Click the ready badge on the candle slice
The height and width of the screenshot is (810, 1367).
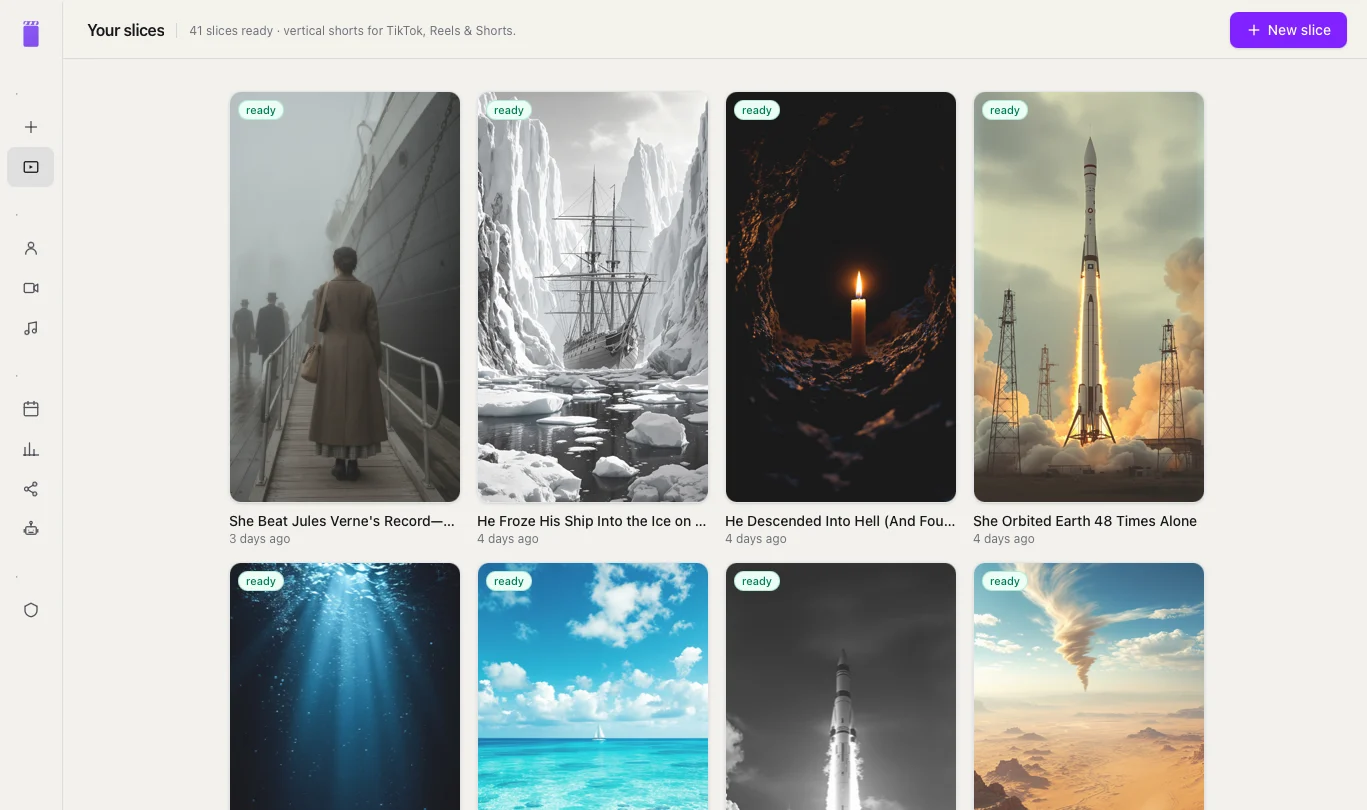pos(757,110)
